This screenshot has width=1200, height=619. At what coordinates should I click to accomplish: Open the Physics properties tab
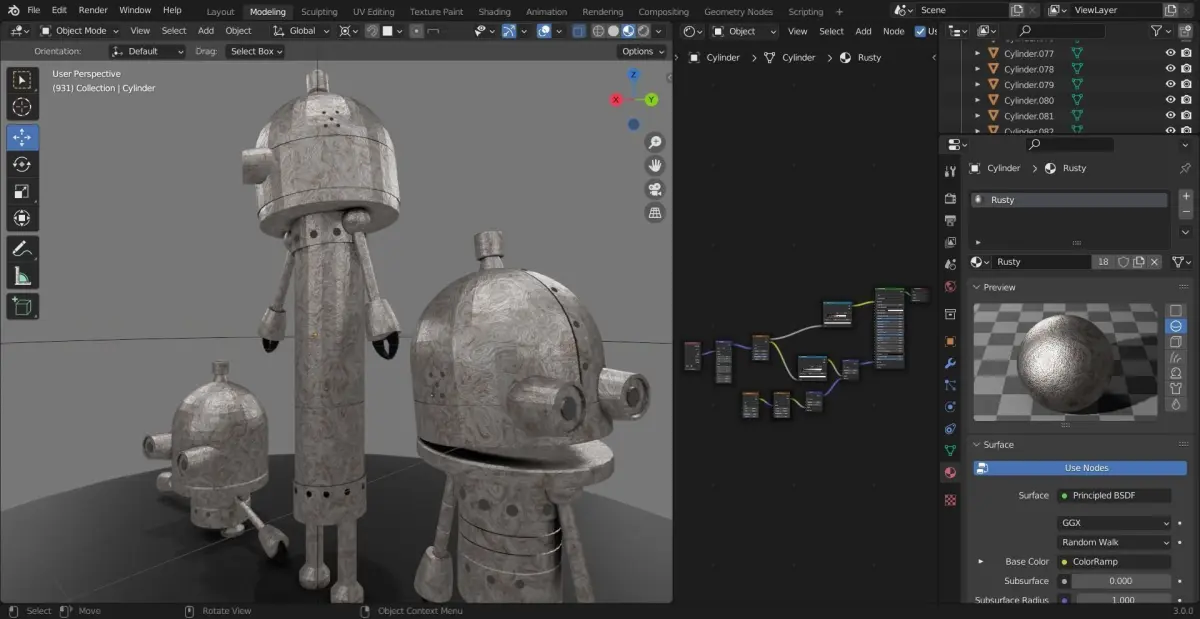pos(950,407)
